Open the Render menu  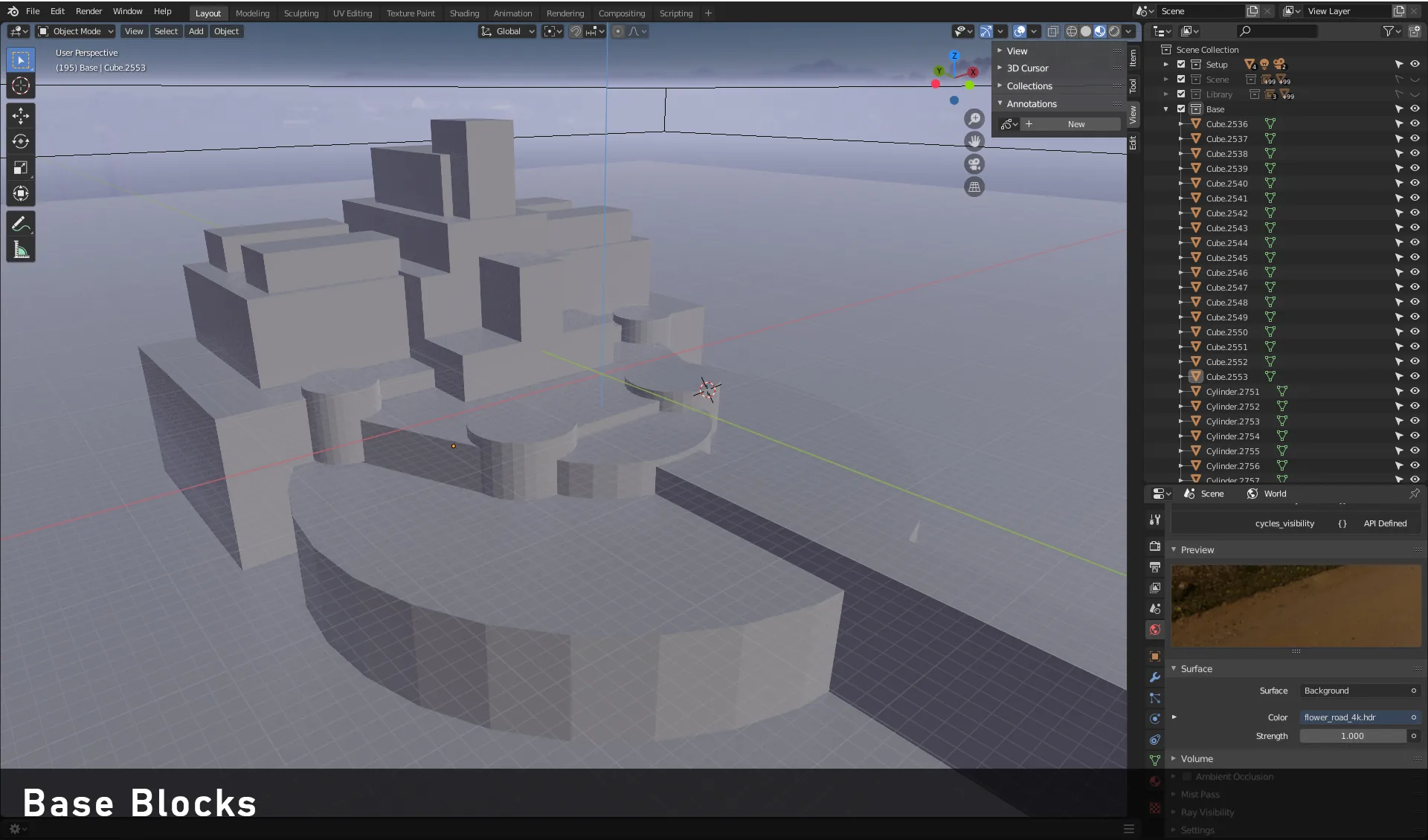tap(89, 11)
